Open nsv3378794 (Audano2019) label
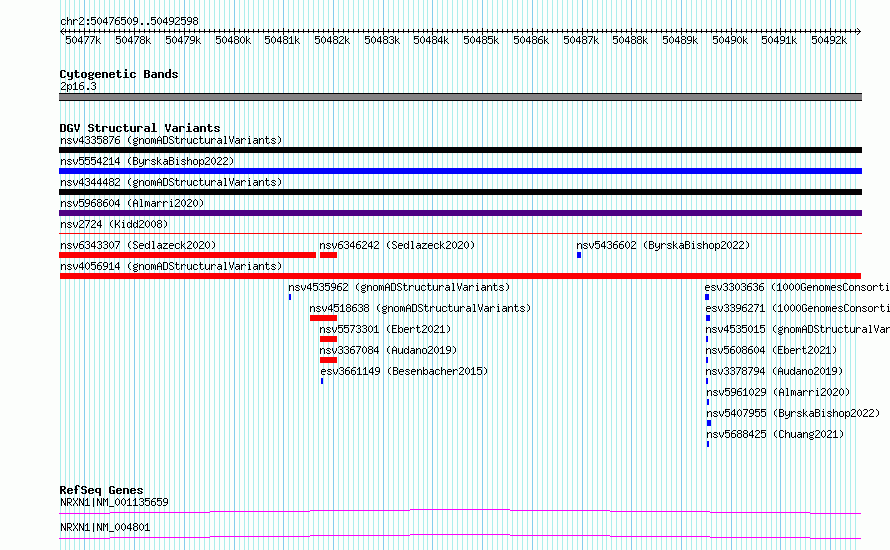 point(774,371)
